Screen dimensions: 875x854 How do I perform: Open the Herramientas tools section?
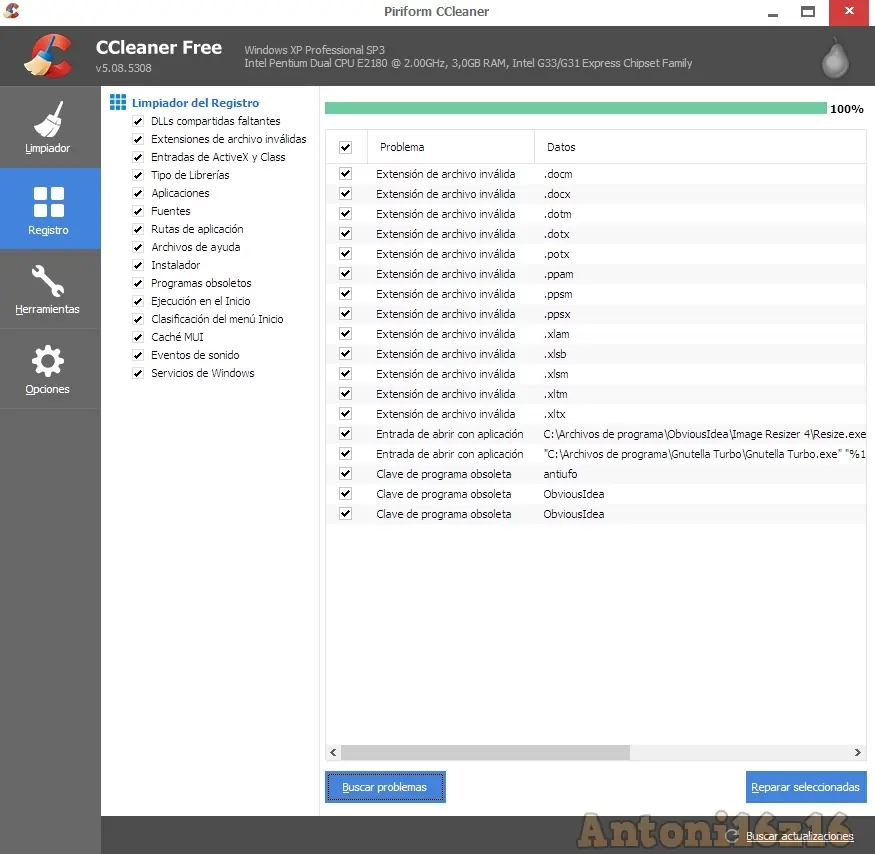pos(48,289)
